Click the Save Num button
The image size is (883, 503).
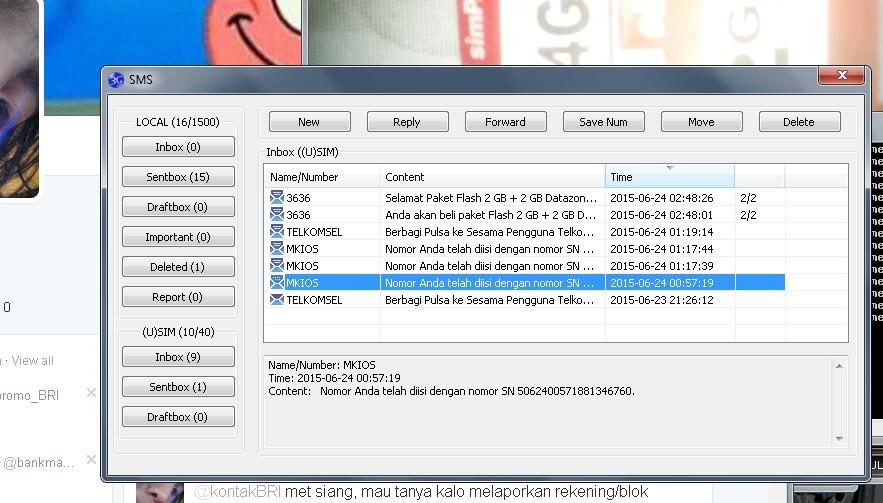click(x=604, y=122)
